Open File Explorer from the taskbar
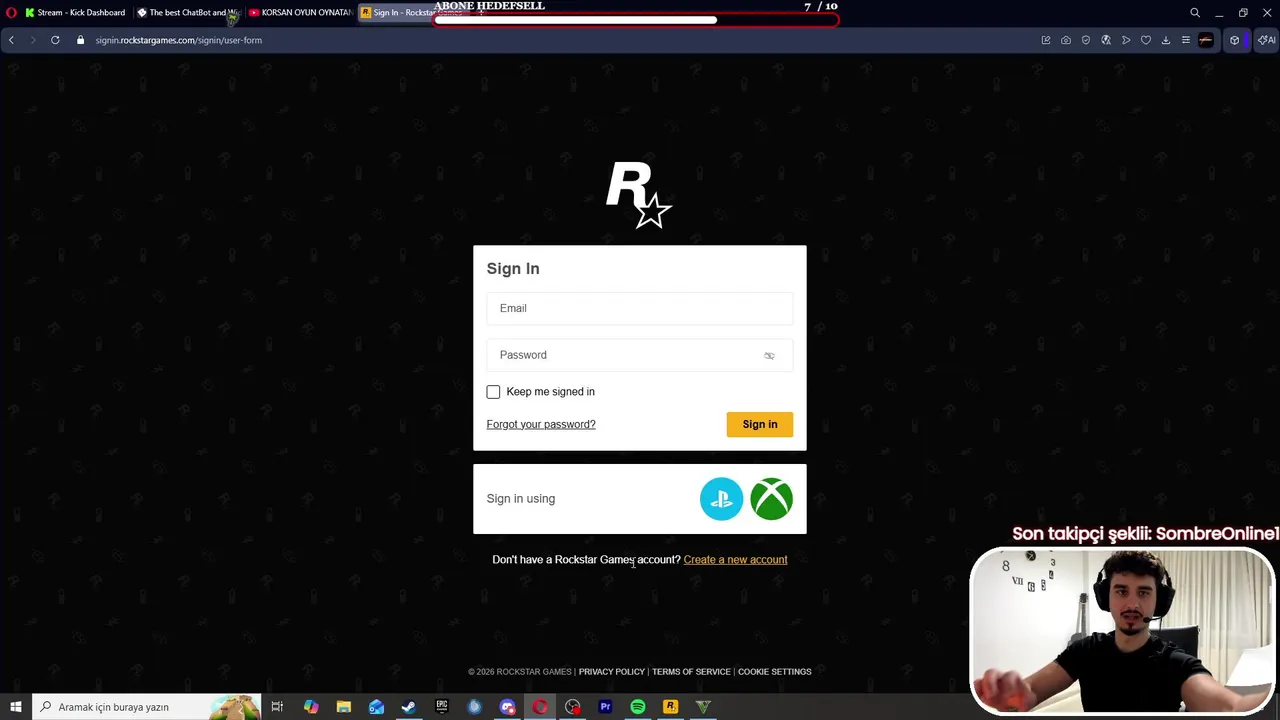Screen dimensions: 1280x720 pyautogui.click(x=343, y=707)
